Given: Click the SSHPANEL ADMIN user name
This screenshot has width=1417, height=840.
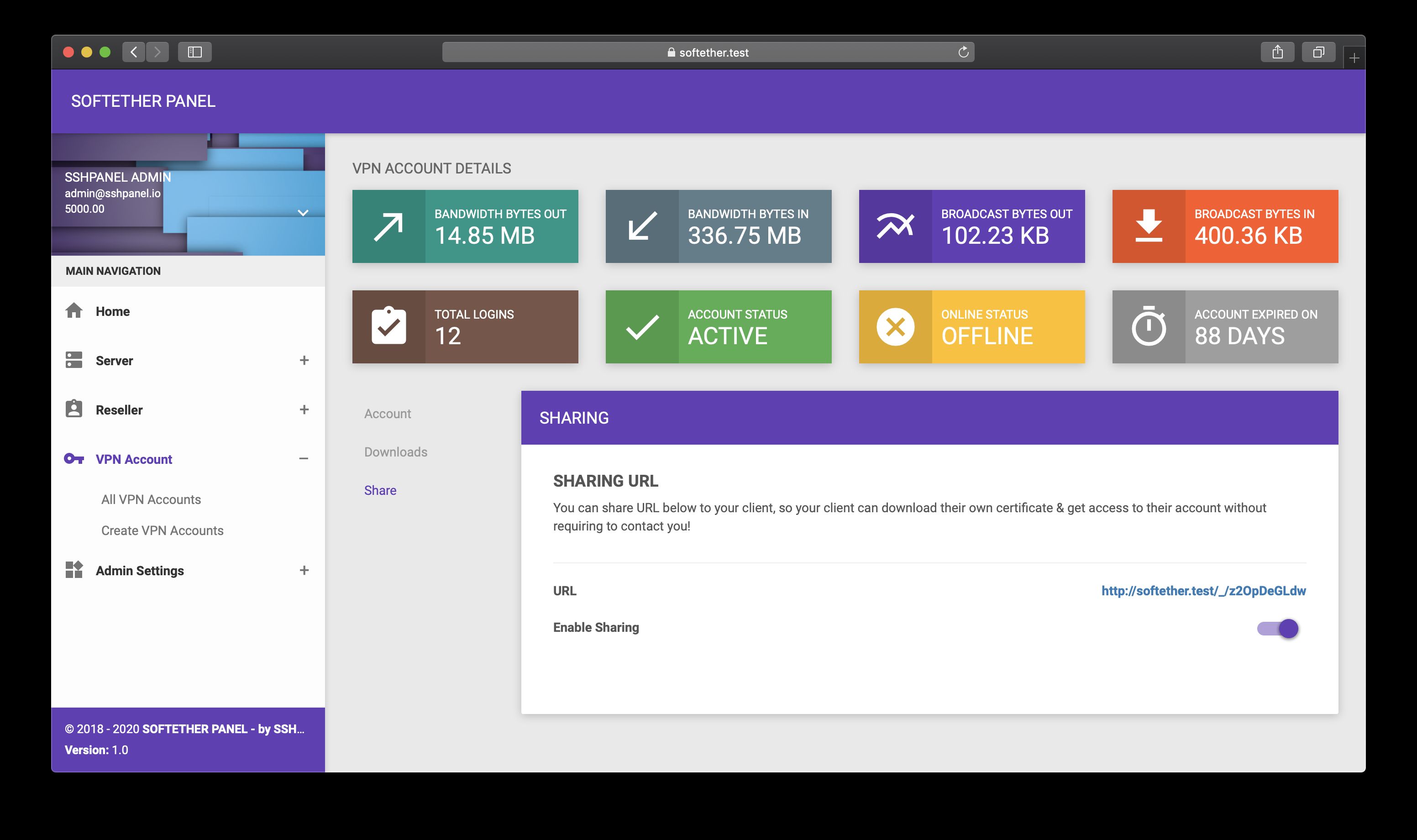Looking at the screenshot, I should point(118,177).
